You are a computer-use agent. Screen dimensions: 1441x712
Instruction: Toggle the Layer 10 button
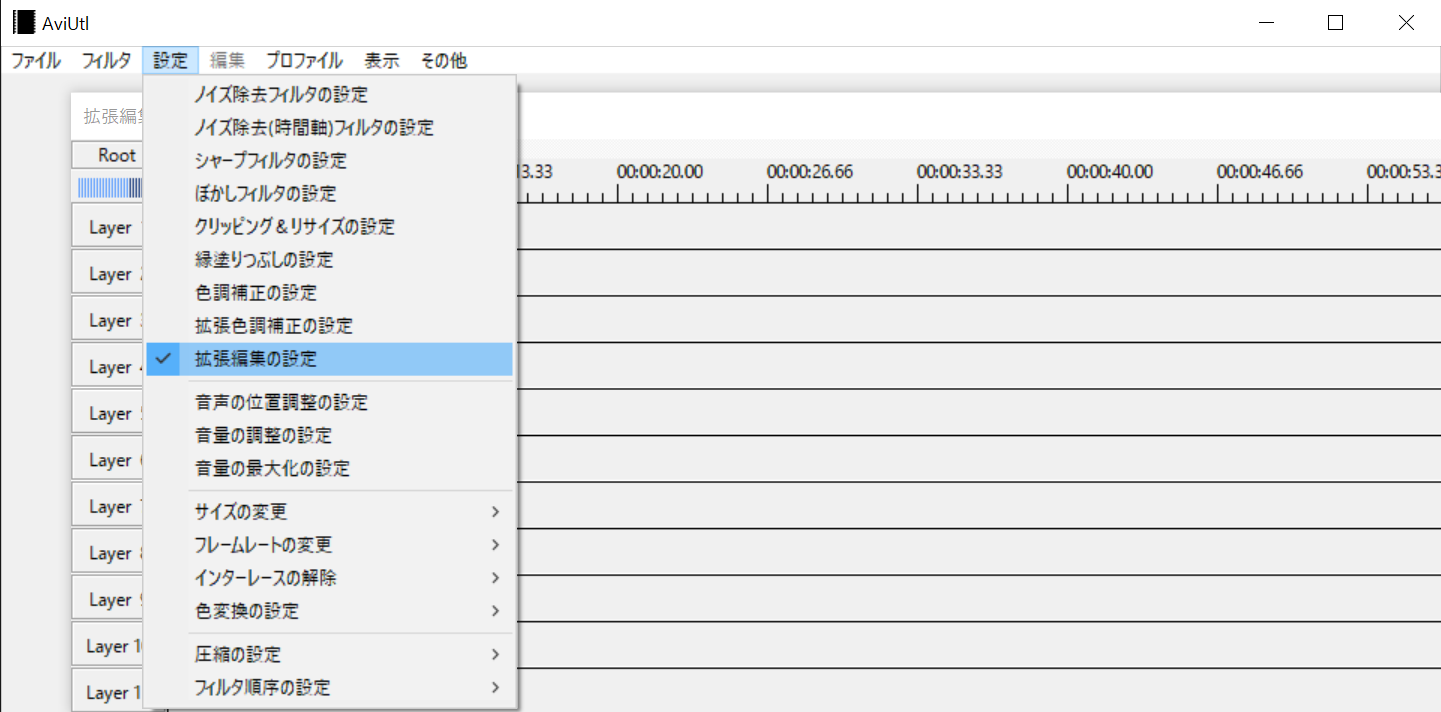pyautogui.click(x=108, y=647)
